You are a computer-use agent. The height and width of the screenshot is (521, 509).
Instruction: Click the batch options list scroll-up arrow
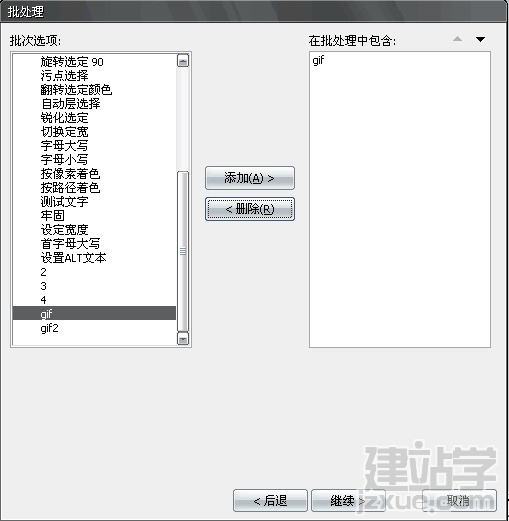183,61
